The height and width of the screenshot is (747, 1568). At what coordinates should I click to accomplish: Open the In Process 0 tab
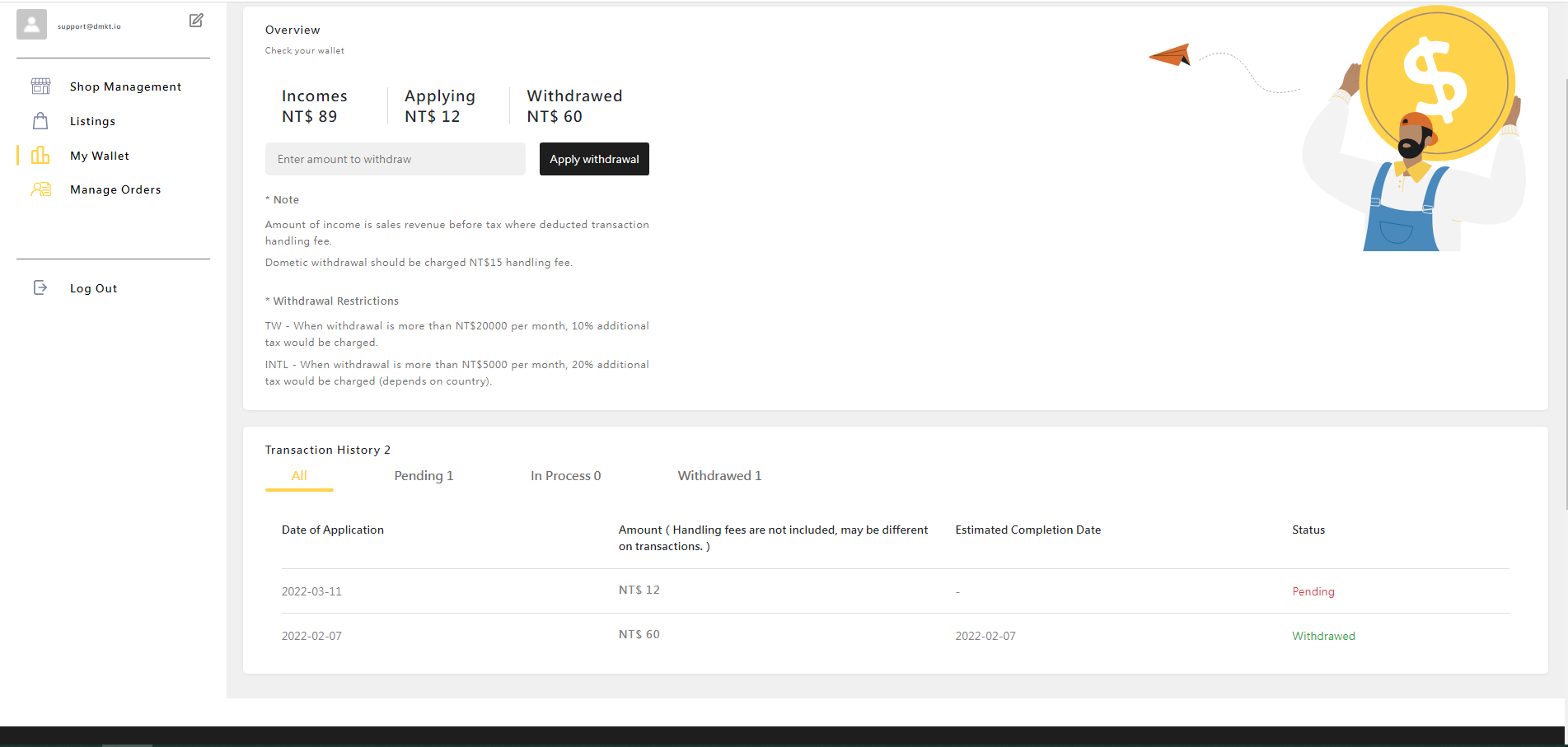click(x=565, y=476)
